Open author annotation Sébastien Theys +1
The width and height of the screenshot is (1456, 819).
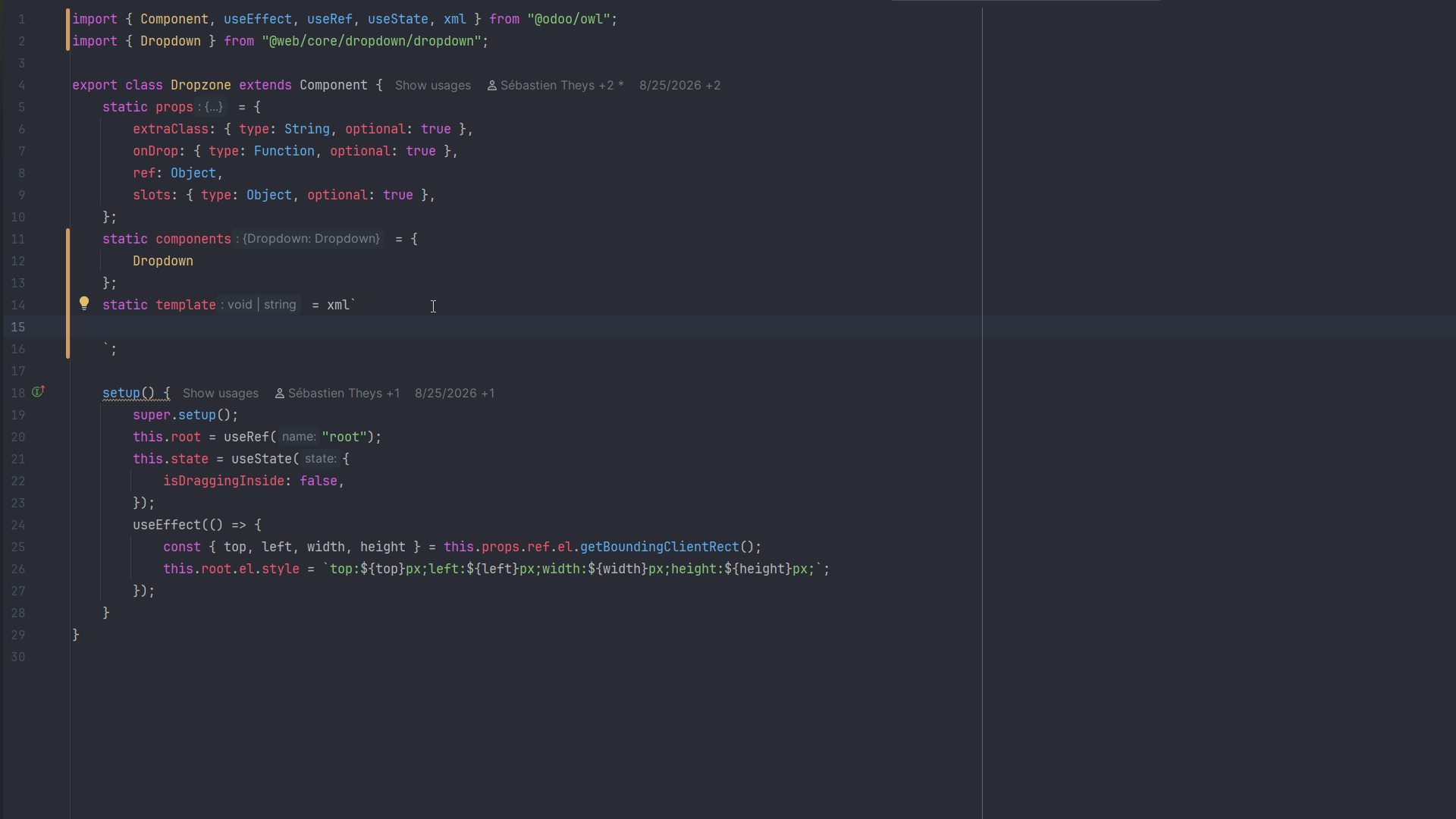[344, 394]
